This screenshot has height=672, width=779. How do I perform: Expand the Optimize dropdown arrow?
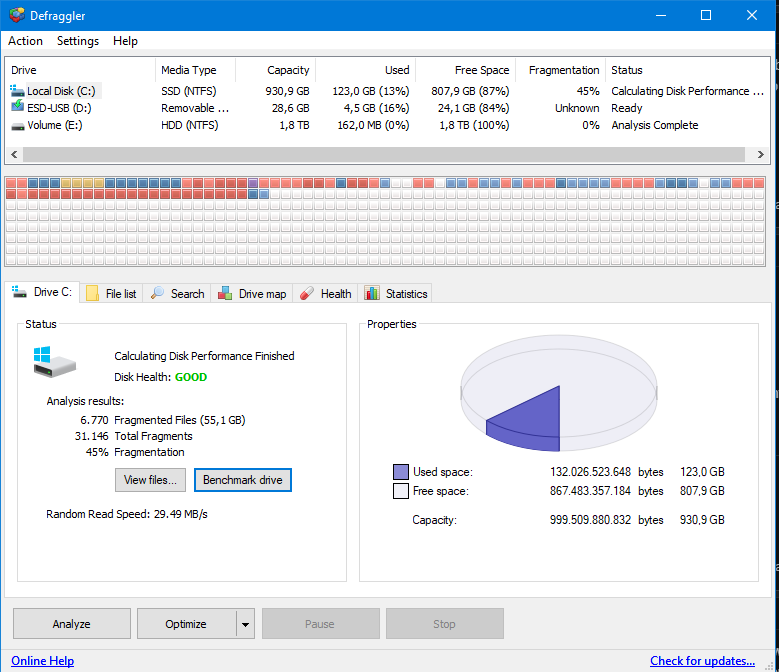245,624
